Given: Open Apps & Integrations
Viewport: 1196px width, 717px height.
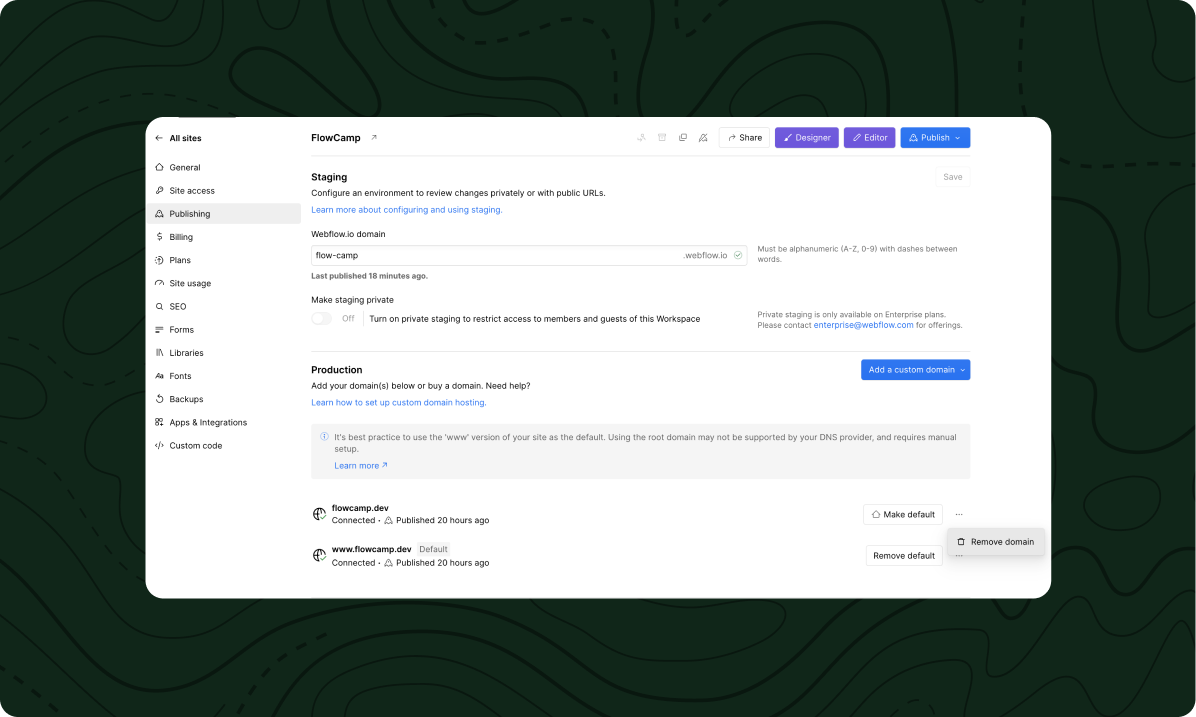Looking at the screenshot, I should 223,423.
